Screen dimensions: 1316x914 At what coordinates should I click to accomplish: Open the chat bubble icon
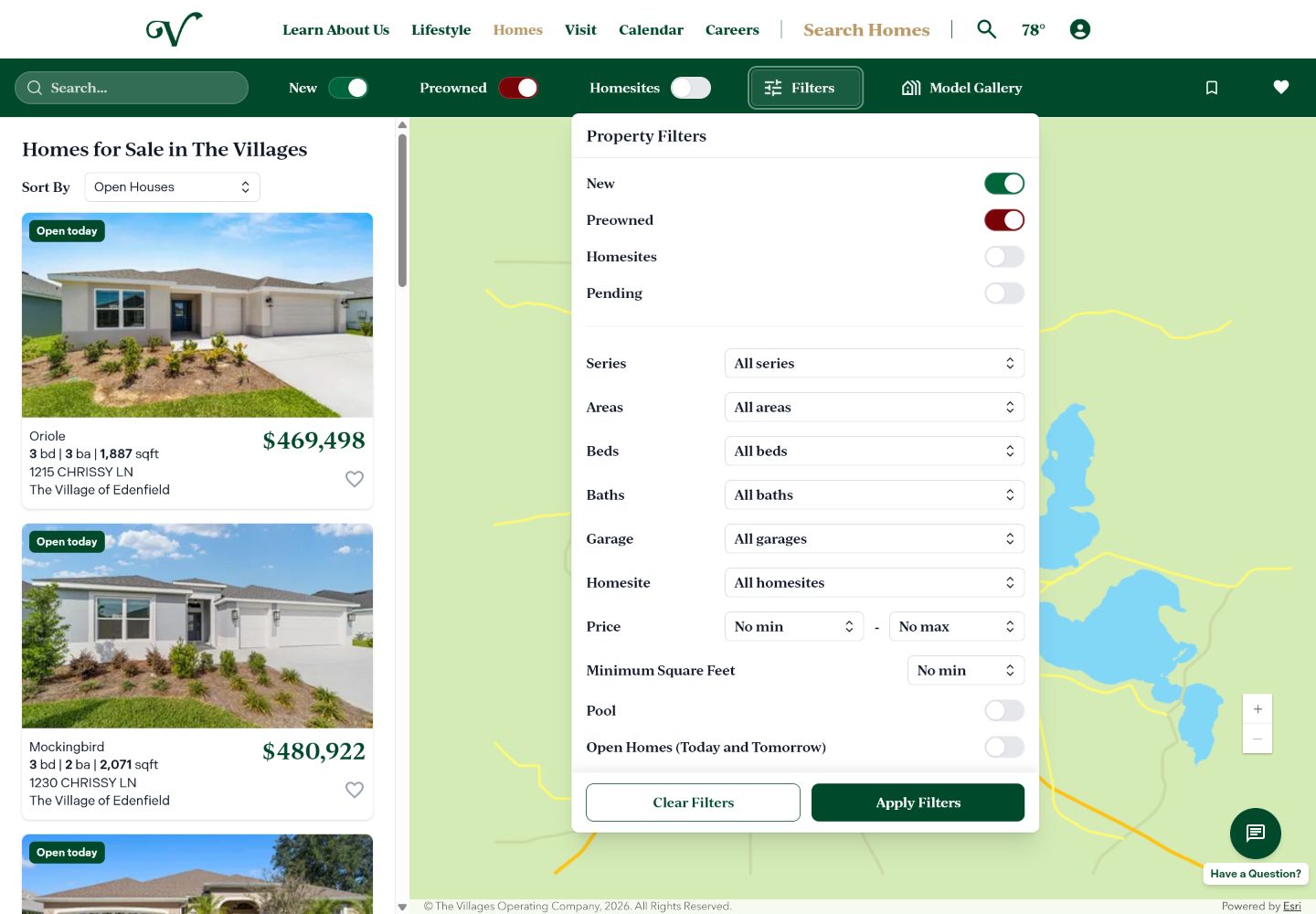pos(1256,833)
